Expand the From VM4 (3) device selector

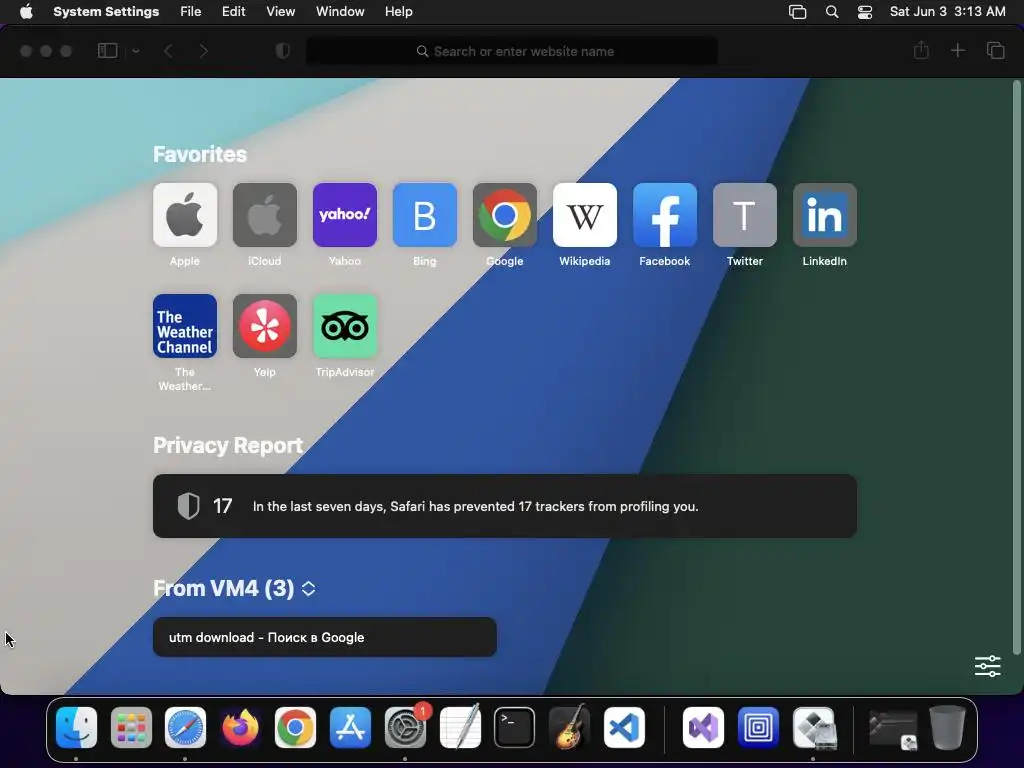click(308, 588)
